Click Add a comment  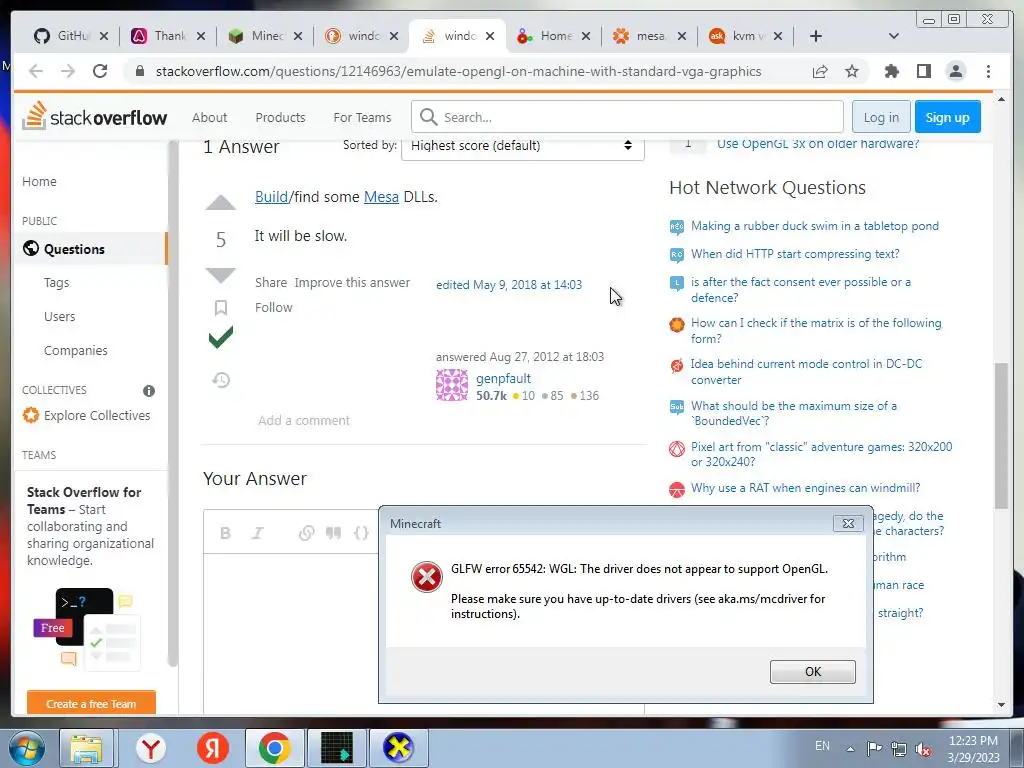coord(304,421)
